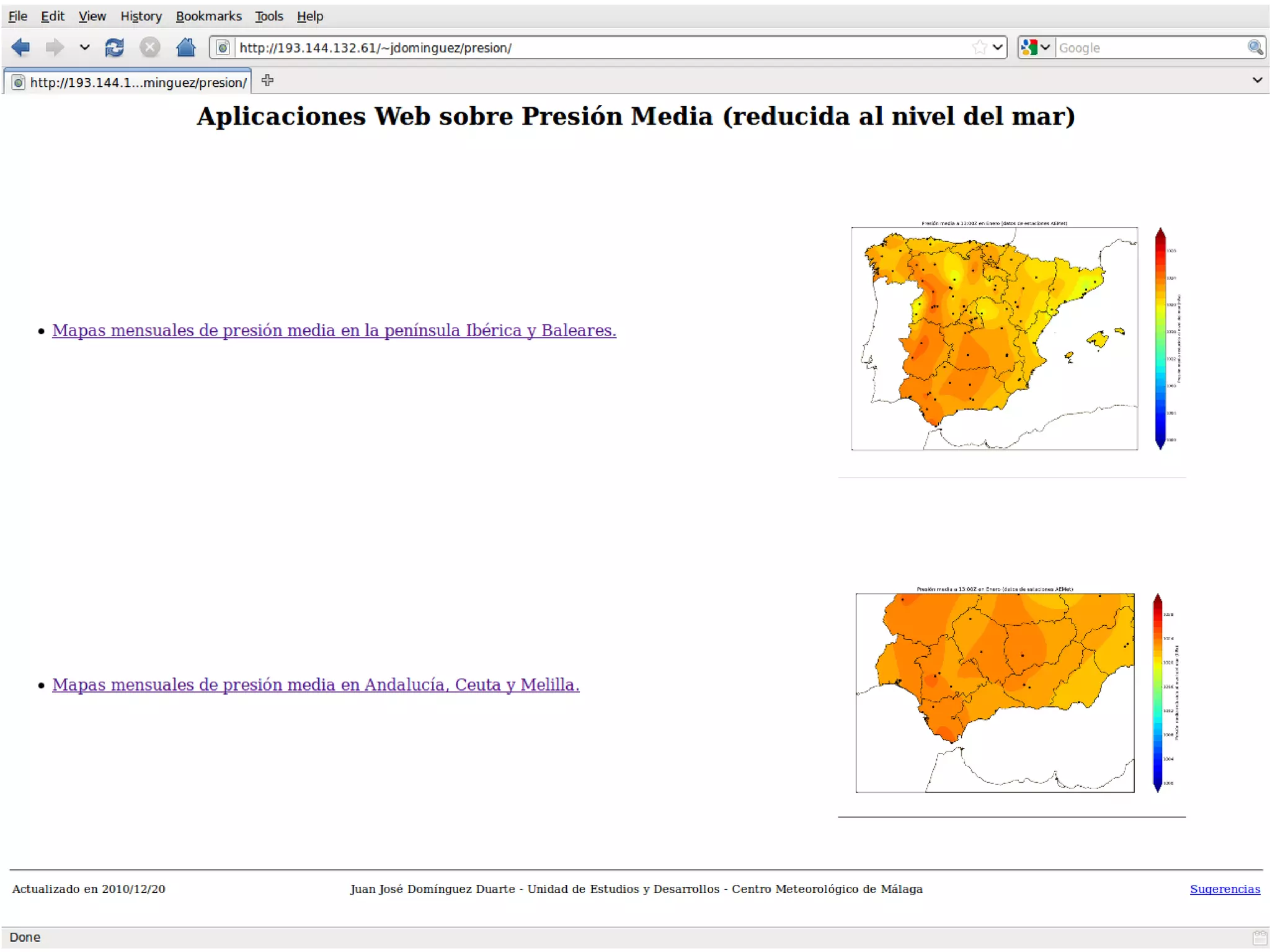Select the presion page tab
This screenshot has height=952, width=1270.
(130, 82)
